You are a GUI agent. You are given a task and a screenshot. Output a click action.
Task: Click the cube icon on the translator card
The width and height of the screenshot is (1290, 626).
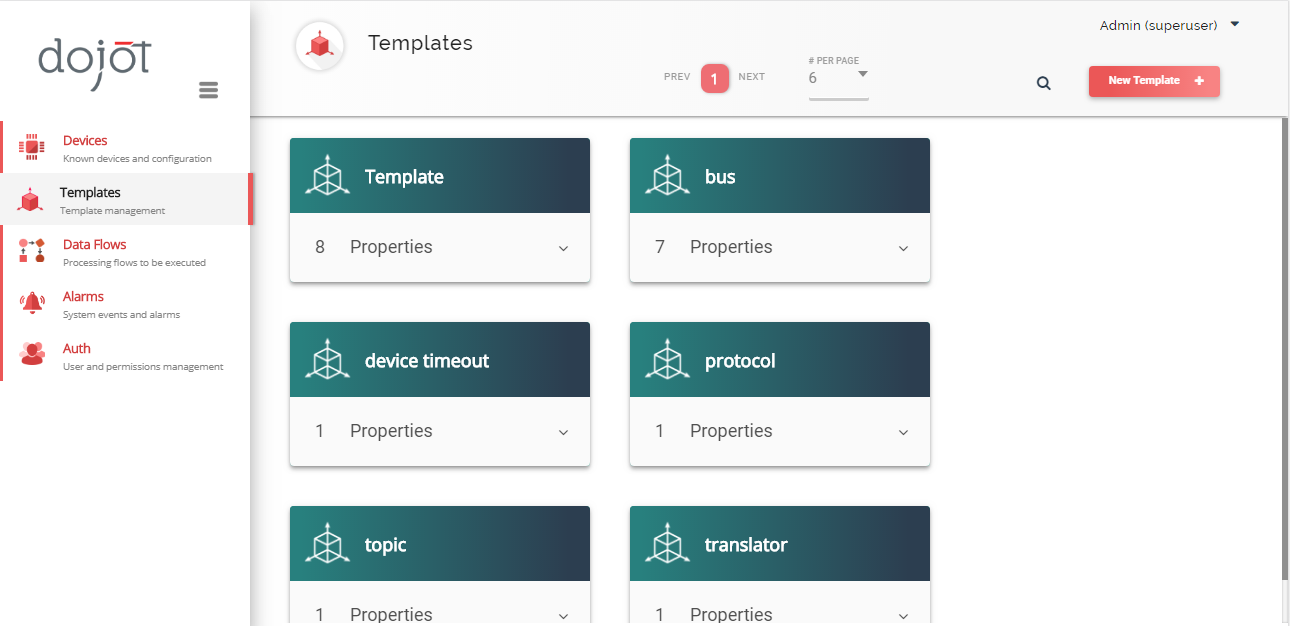tap(666, 543)
